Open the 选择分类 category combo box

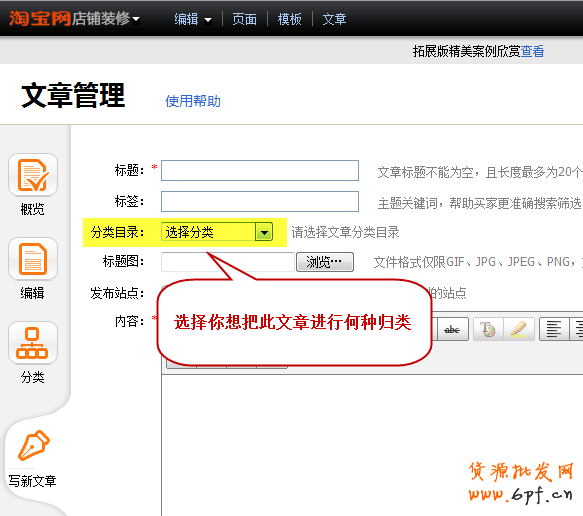point(217,232)
